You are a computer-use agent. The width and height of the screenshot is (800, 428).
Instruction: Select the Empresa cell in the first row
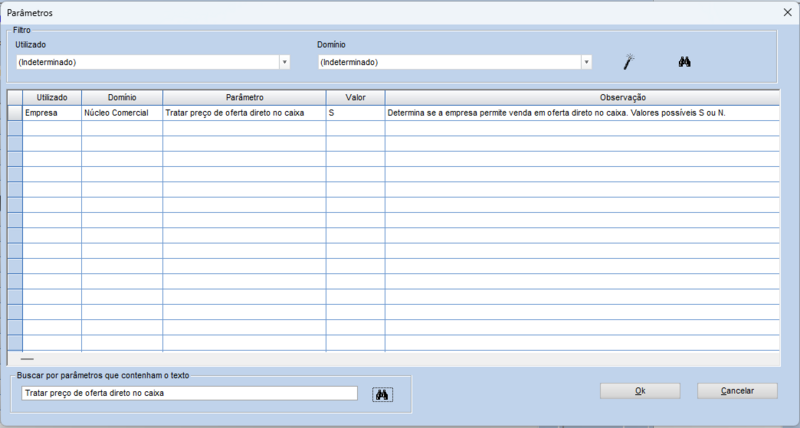[x=52, y=113]
